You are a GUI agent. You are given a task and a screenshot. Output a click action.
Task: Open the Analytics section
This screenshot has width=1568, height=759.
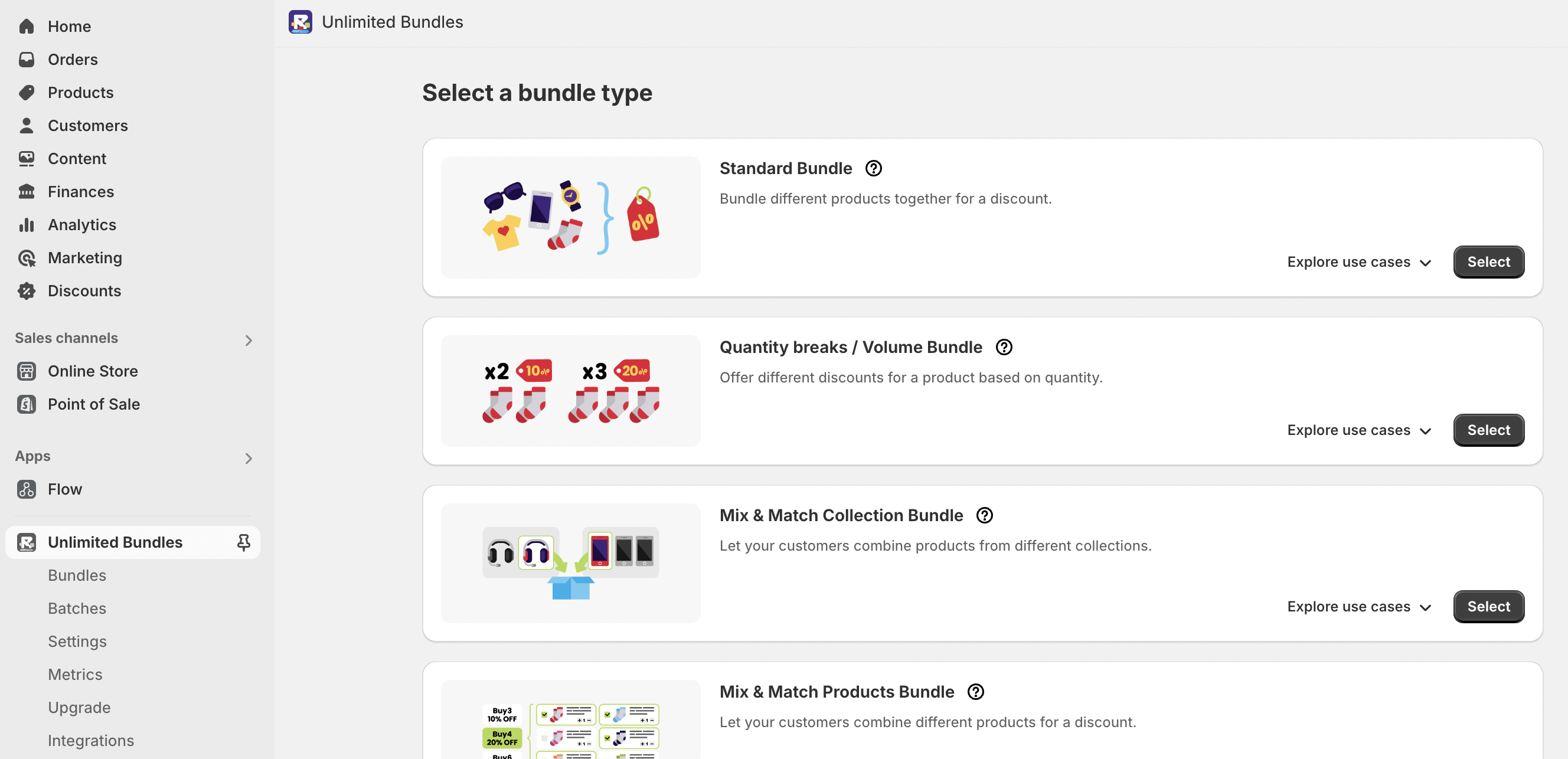coord(82,225)
